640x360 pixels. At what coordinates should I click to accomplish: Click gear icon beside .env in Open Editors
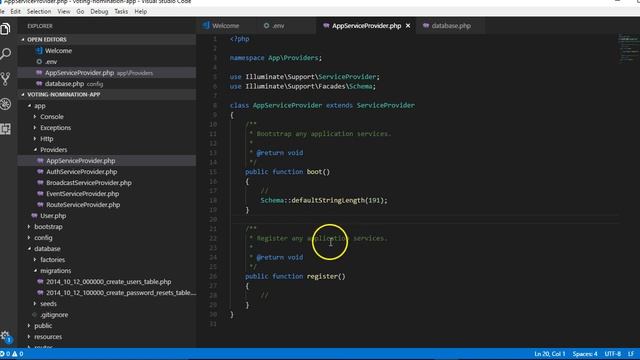[x=39, y=62]
